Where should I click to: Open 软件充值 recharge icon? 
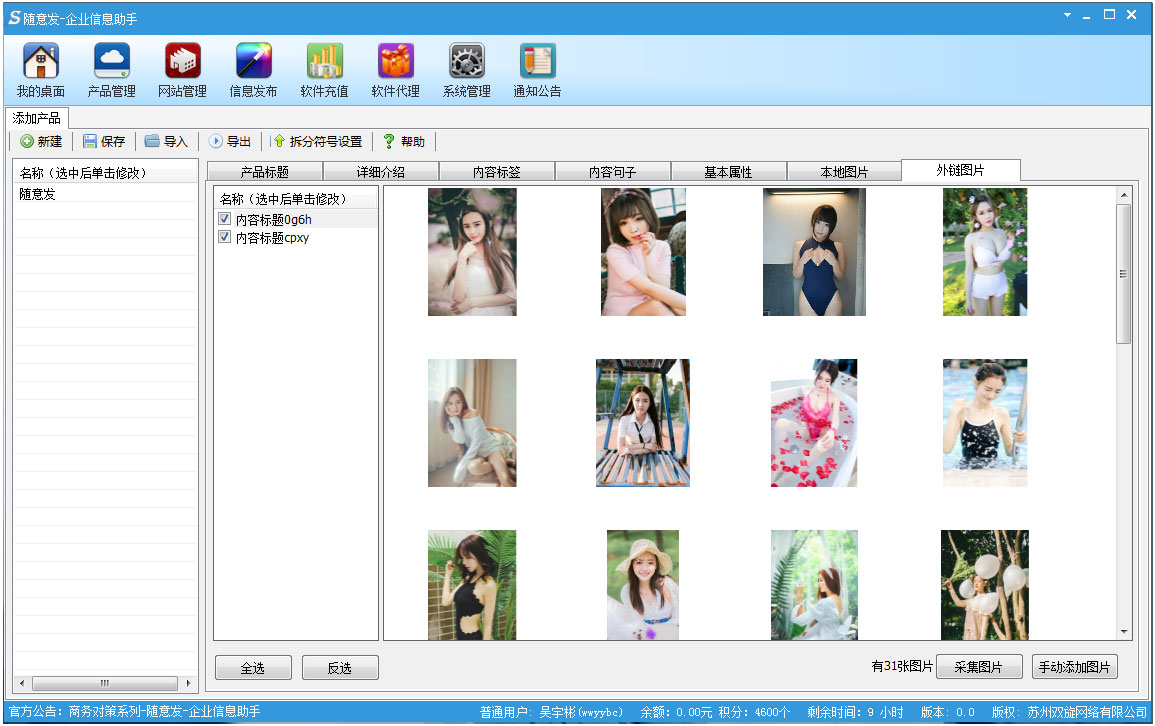[324, 62]
